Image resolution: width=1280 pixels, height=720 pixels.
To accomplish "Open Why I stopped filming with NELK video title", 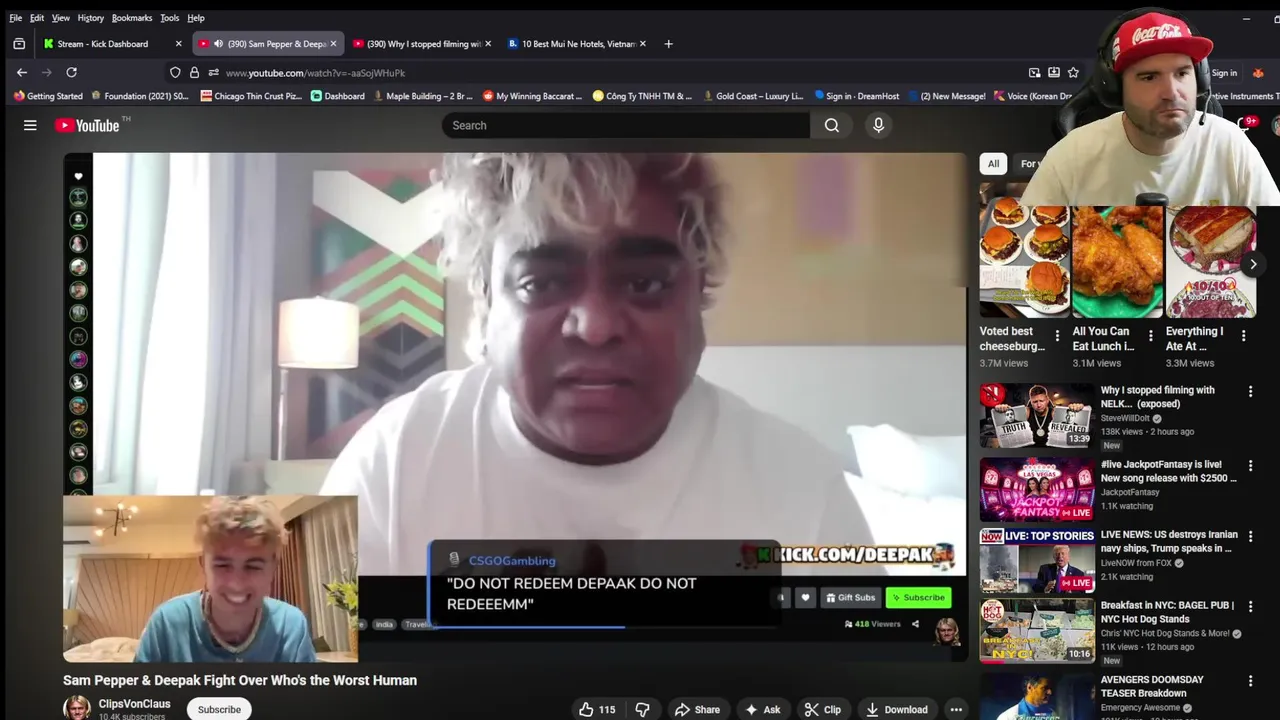I will 1158,397.
